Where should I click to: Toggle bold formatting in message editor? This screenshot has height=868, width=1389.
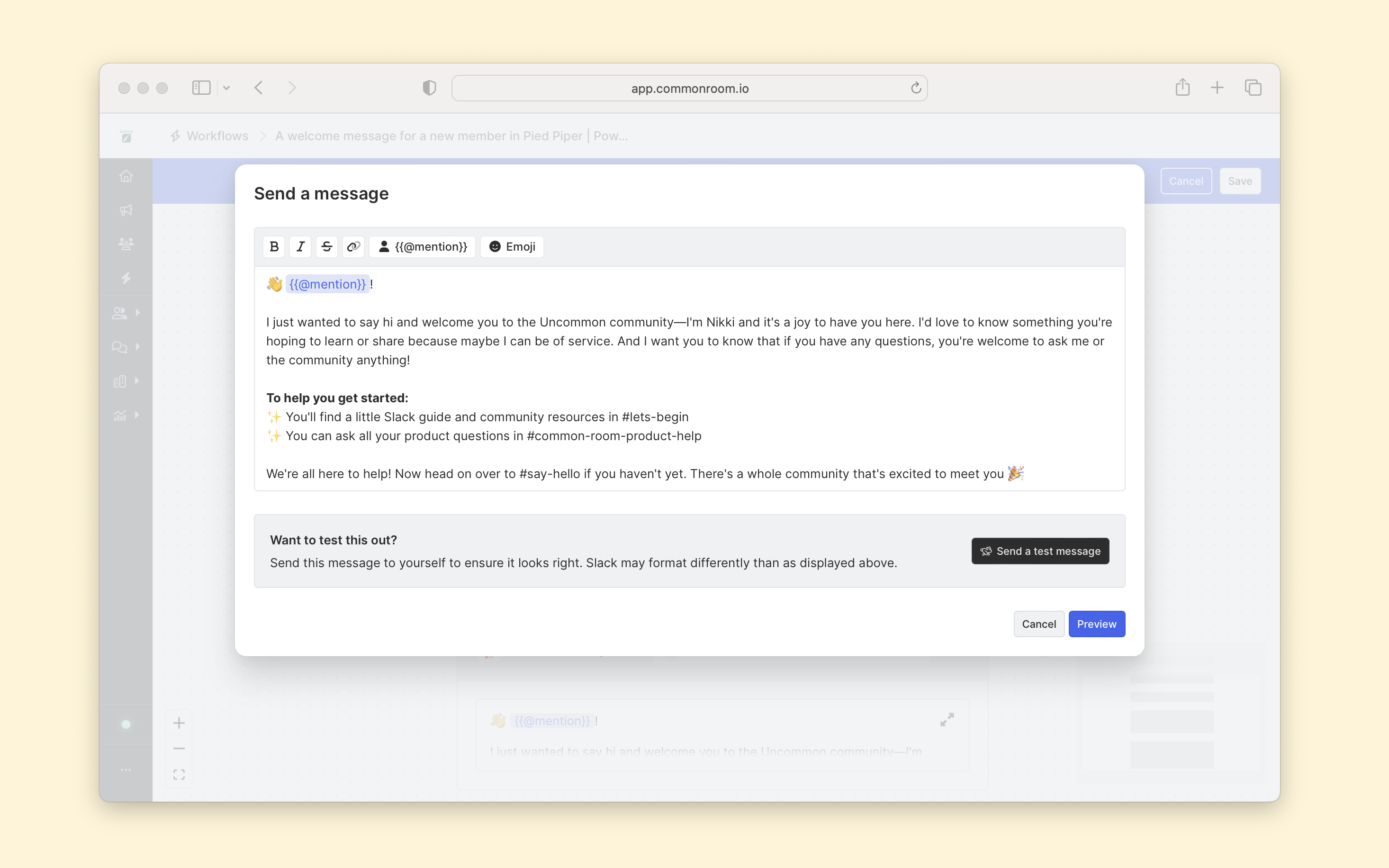coord(274,247)
